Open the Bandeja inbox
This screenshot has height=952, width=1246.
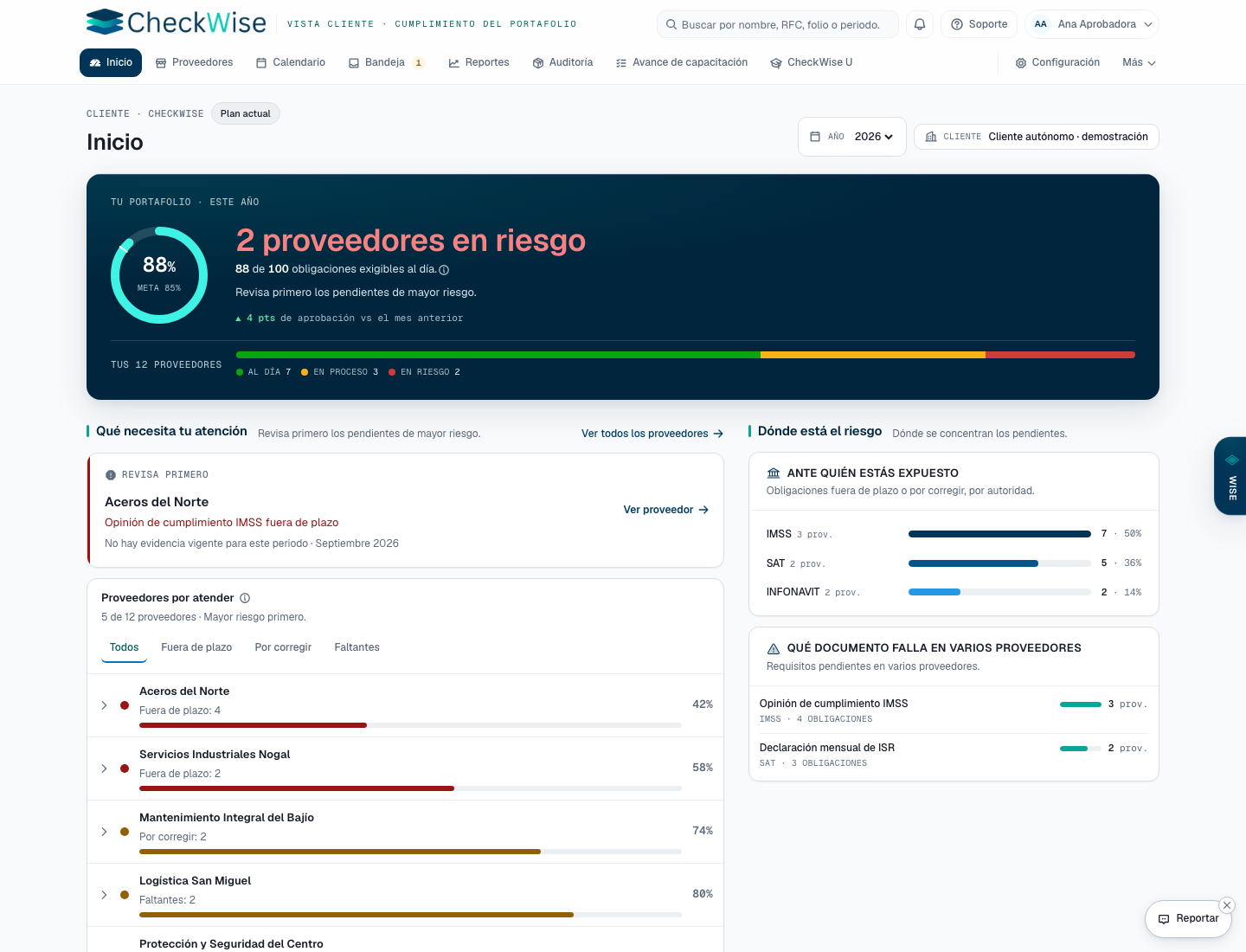(386, 62)
